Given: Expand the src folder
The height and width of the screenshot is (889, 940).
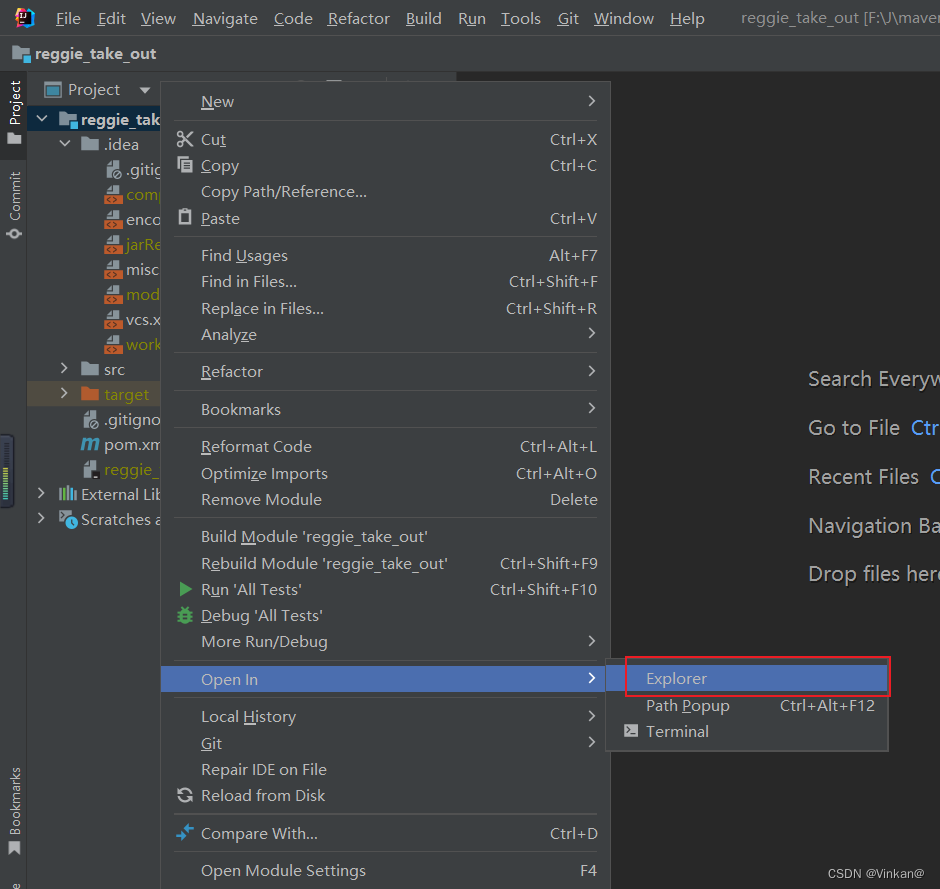Looking at the screenshot, I should point(62,369).
